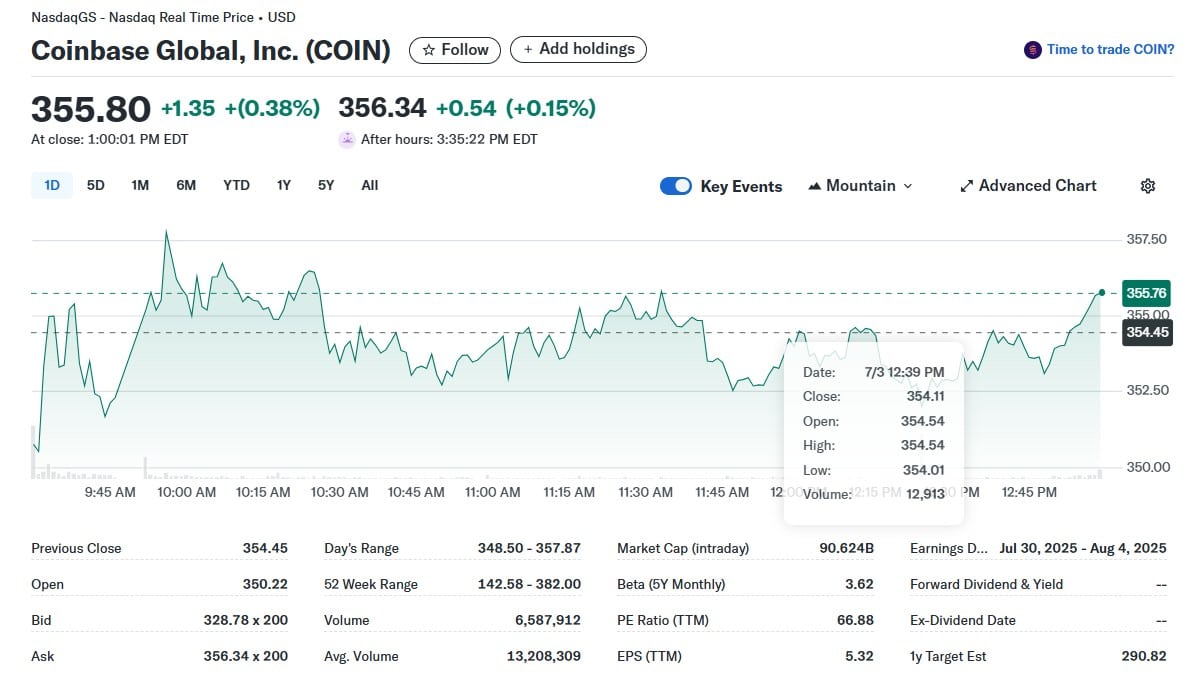The image size is (1200, 682).
Task: Click the Ask value 356.34 x 200
Action: pos(246,656)
